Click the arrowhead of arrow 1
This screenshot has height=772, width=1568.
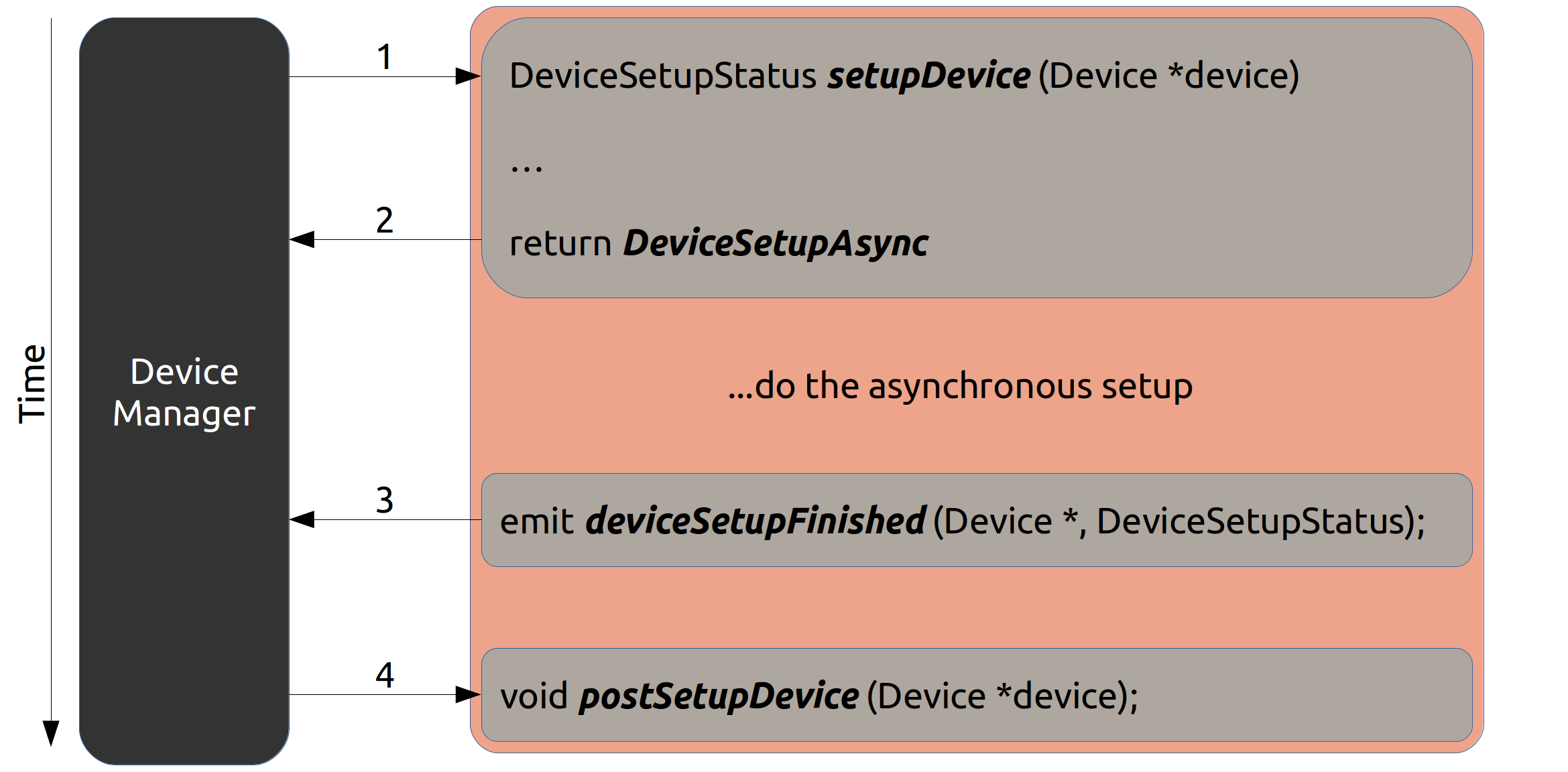coord(468,76)
